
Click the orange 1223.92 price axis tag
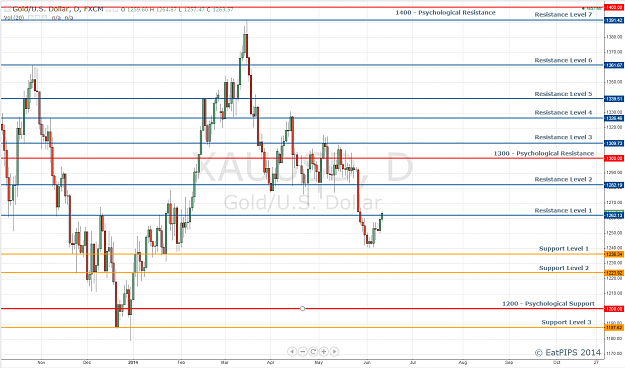614,273
